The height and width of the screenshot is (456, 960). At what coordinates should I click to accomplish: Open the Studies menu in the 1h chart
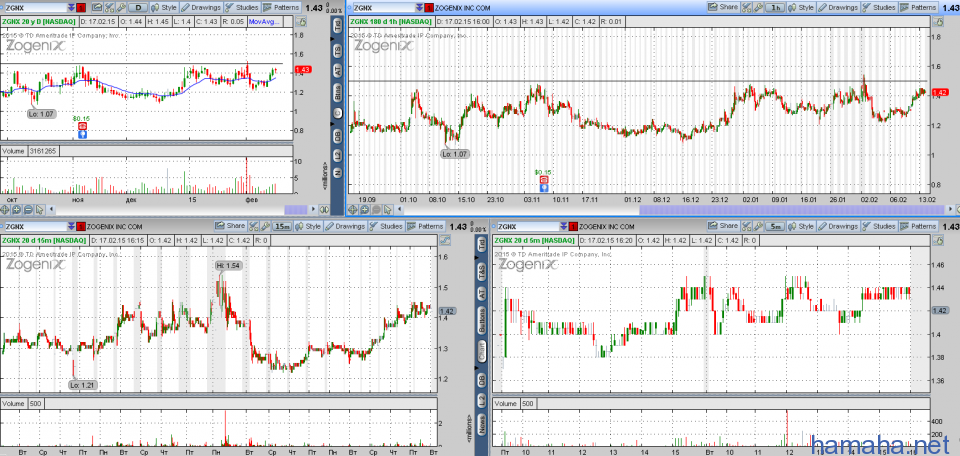[x=878, y=7]
